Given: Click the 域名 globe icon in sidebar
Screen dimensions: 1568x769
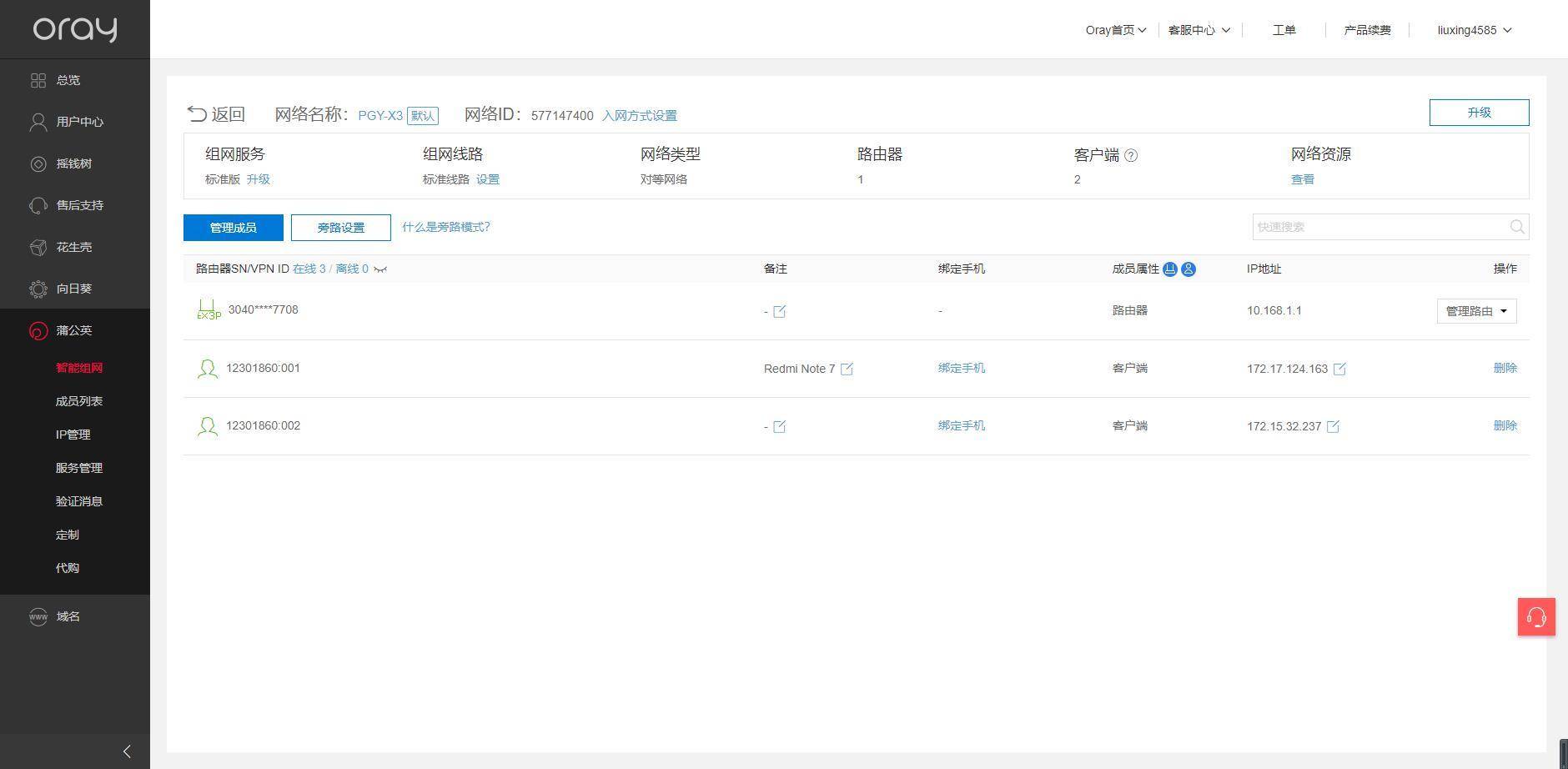Looking at the screenshot, I should pos(38,616).
